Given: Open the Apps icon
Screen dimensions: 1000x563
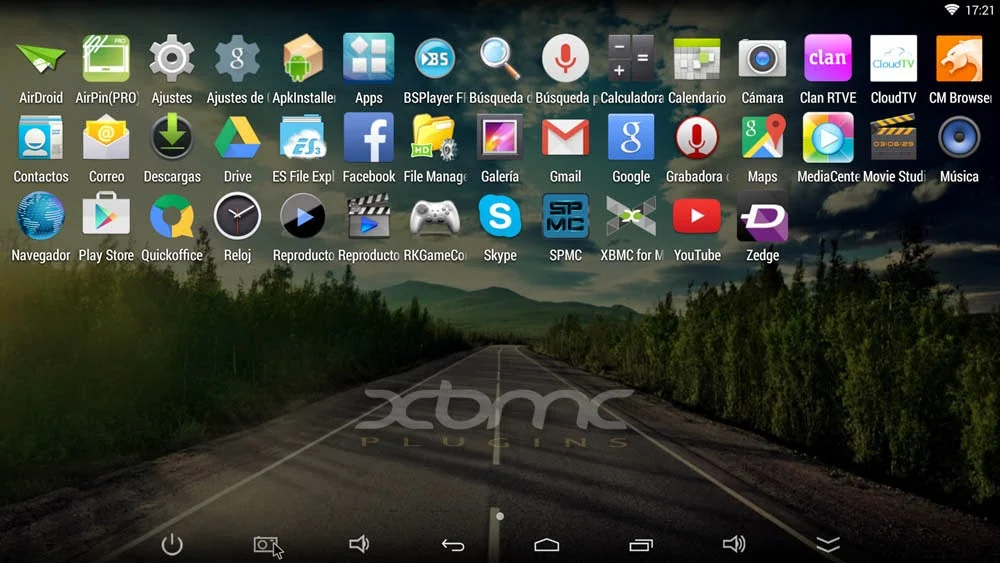Looking at the screenshot, I should tap(369, 59).
